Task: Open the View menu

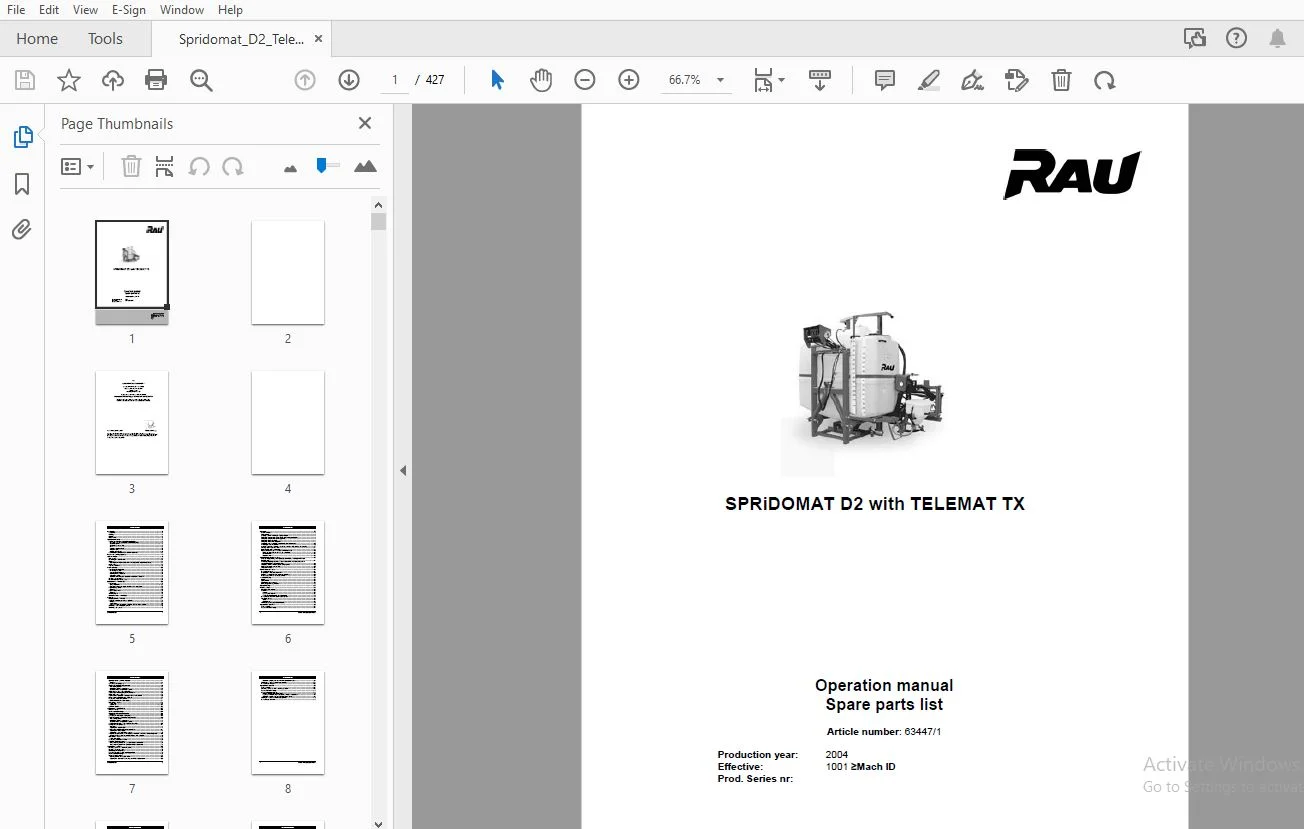Action: pos(86,10)
